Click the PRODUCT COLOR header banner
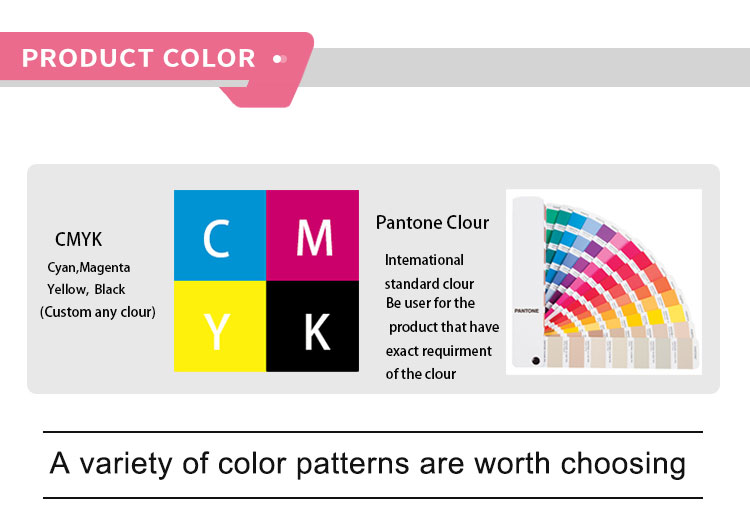 [139, 58]
